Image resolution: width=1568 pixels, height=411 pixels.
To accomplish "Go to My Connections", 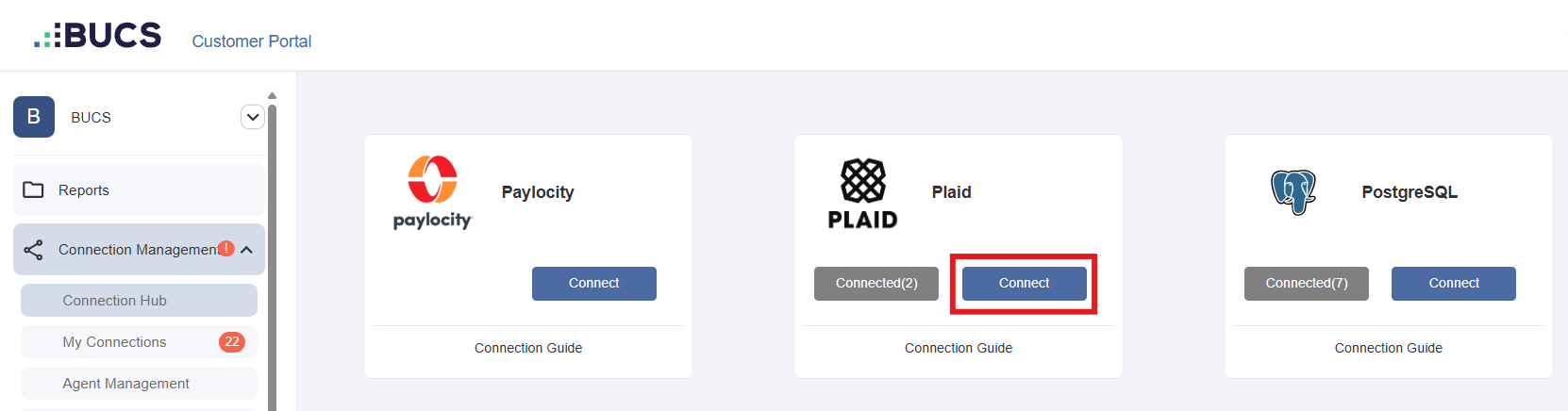I will pyautogui.click(x=139, y=342).
